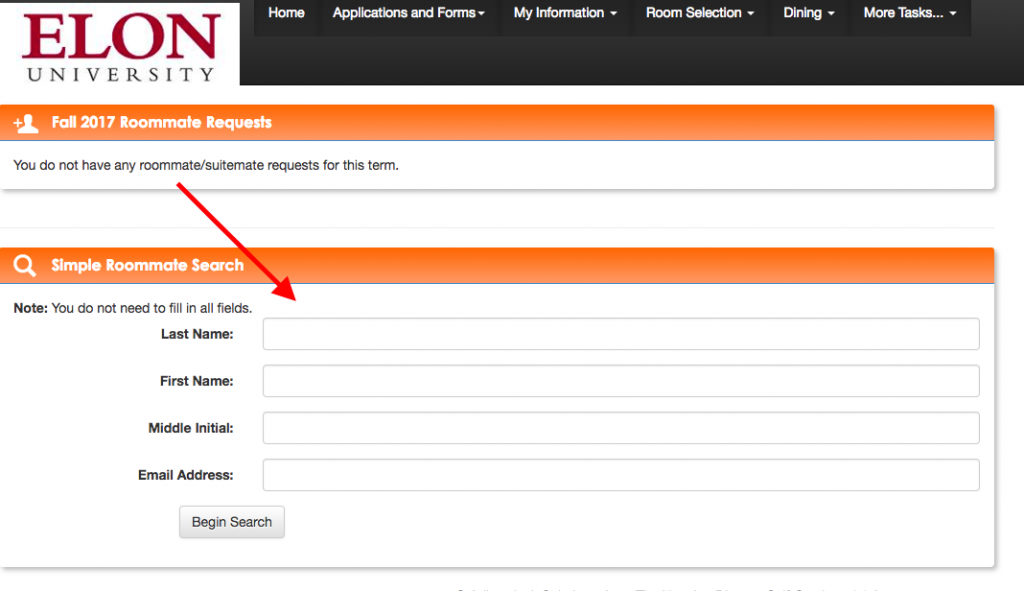The height and width of the screenshot is (591, 1024).
Task: Click the magnifying glass icon in search header
Action: click(25, 266)
